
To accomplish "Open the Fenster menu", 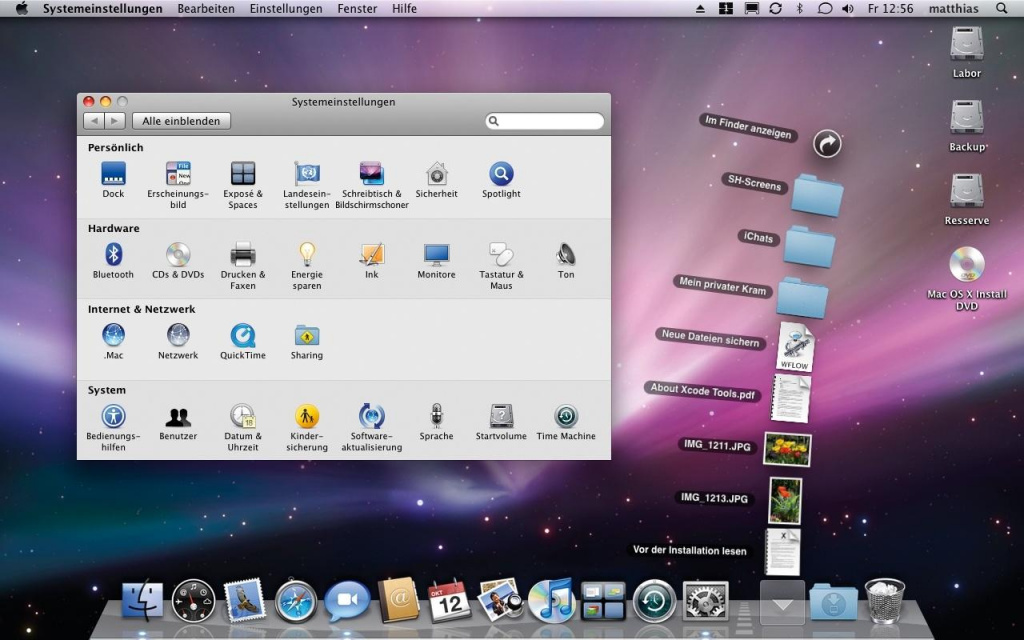I will coord(357,9).
